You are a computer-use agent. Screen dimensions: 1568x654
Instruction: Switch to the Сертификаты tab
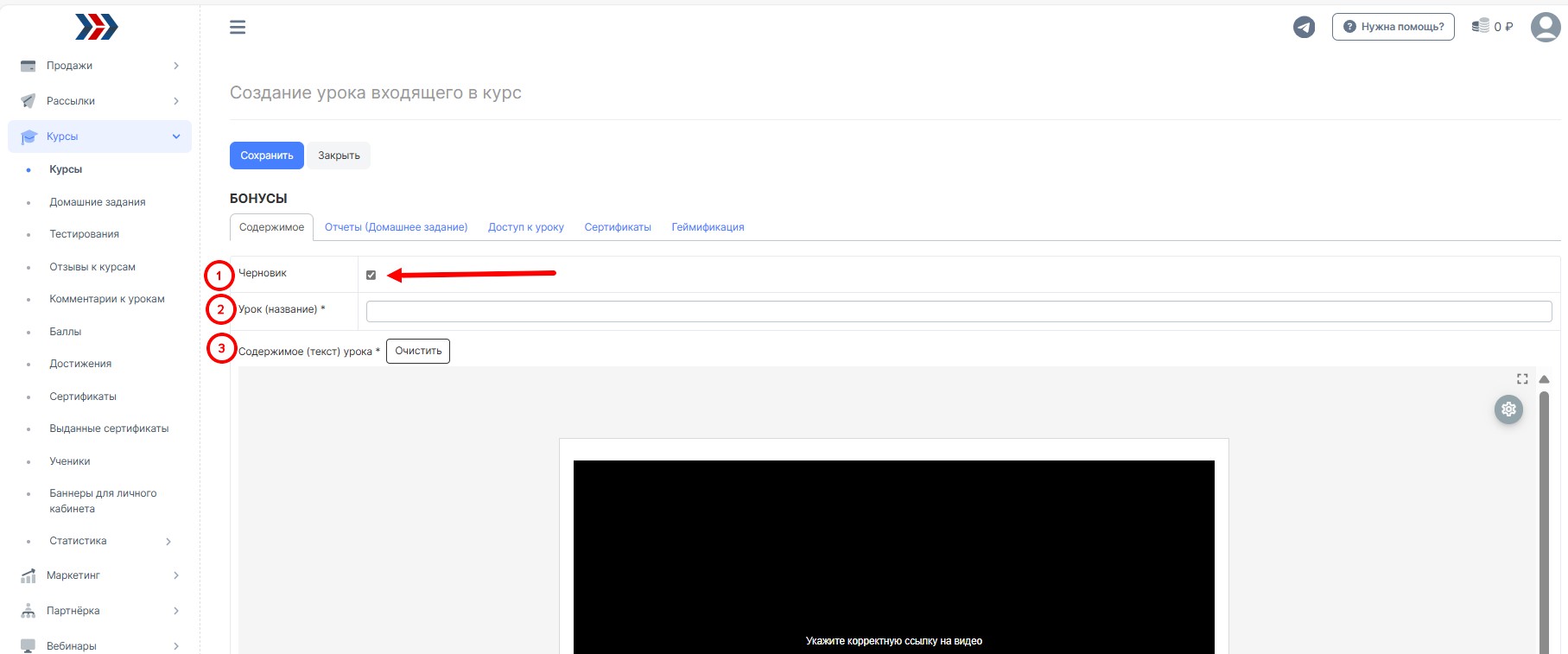coord(618,227)
